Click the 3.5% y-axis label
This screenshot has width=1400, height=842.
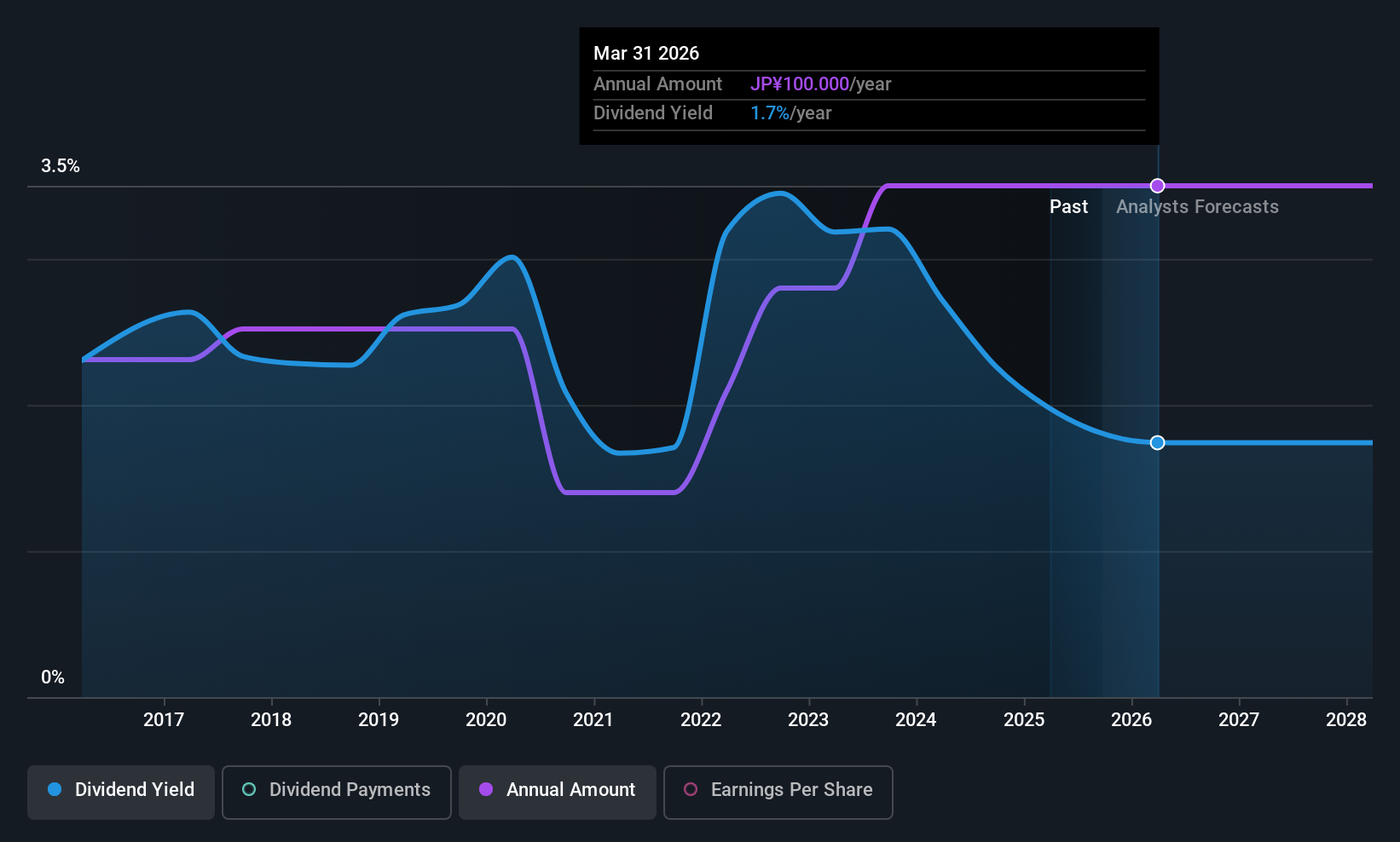click(x=61, y=166)
